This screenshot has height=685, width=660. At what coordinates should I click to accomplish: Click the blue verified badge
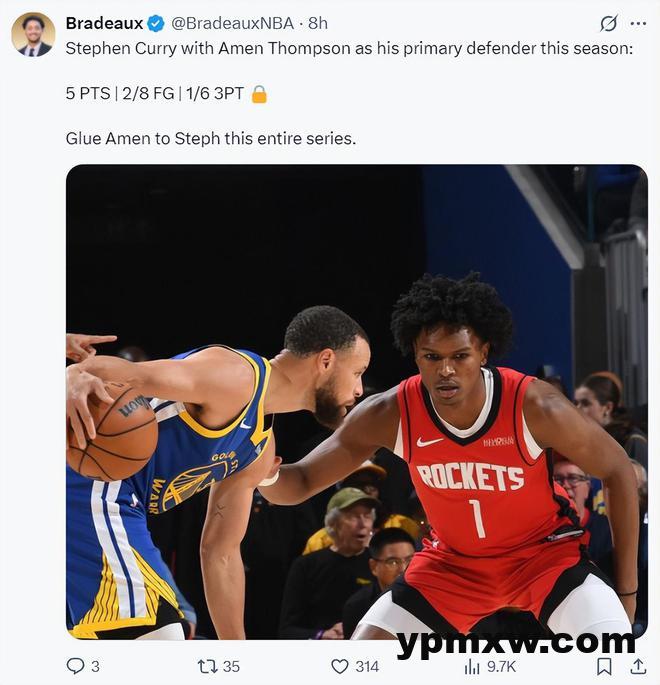[156, 23]
